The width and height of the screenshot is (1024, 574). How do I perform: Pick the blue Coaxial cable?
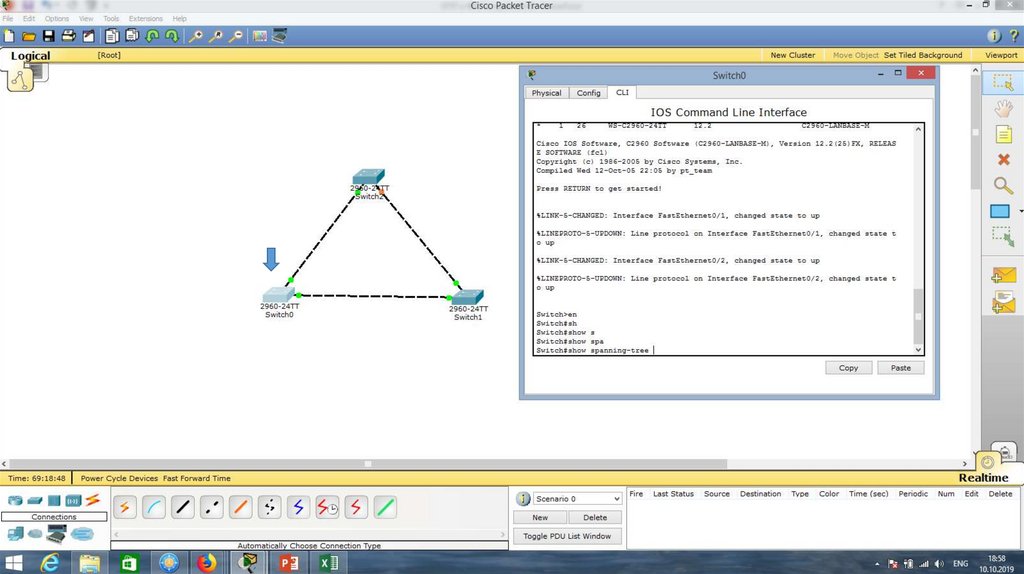pos(298,507)
